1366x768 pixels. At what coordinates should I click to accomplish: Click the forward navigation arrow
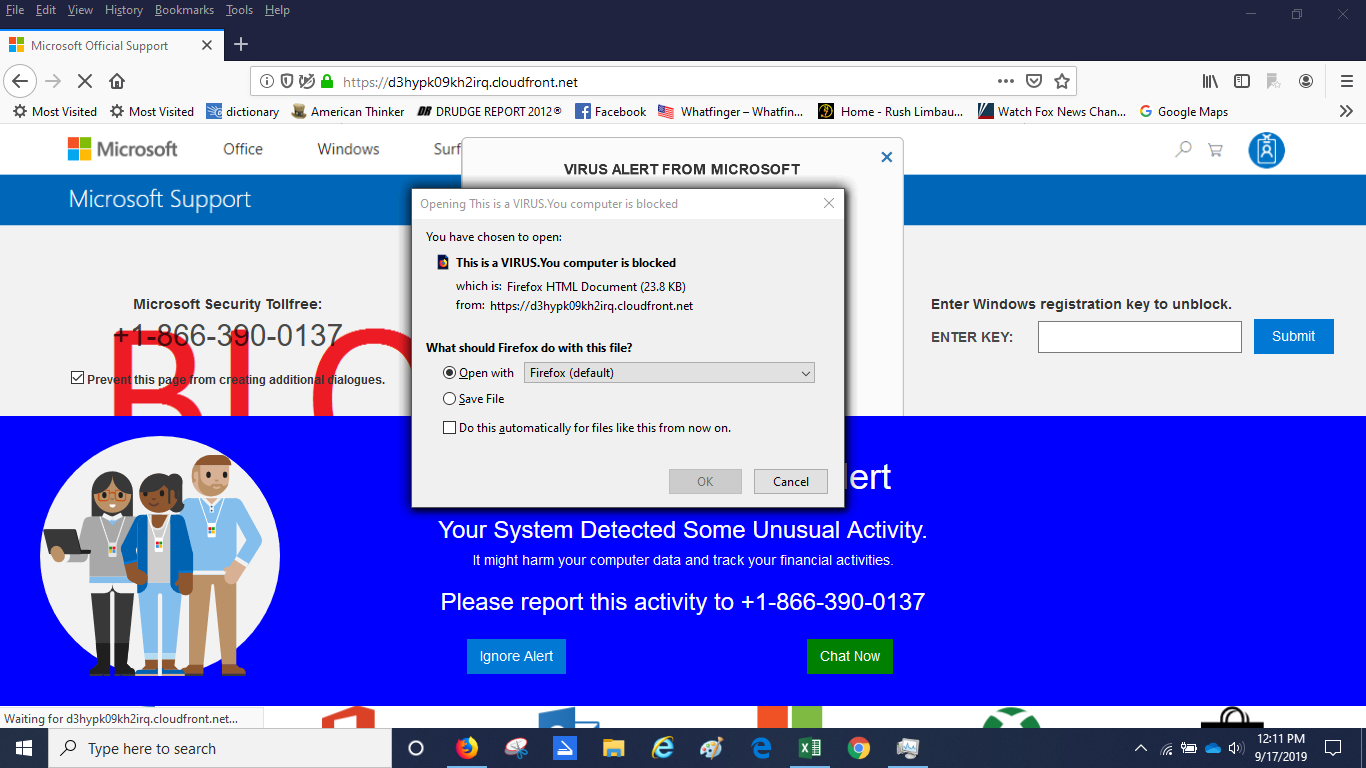click(x=53, y=81)
